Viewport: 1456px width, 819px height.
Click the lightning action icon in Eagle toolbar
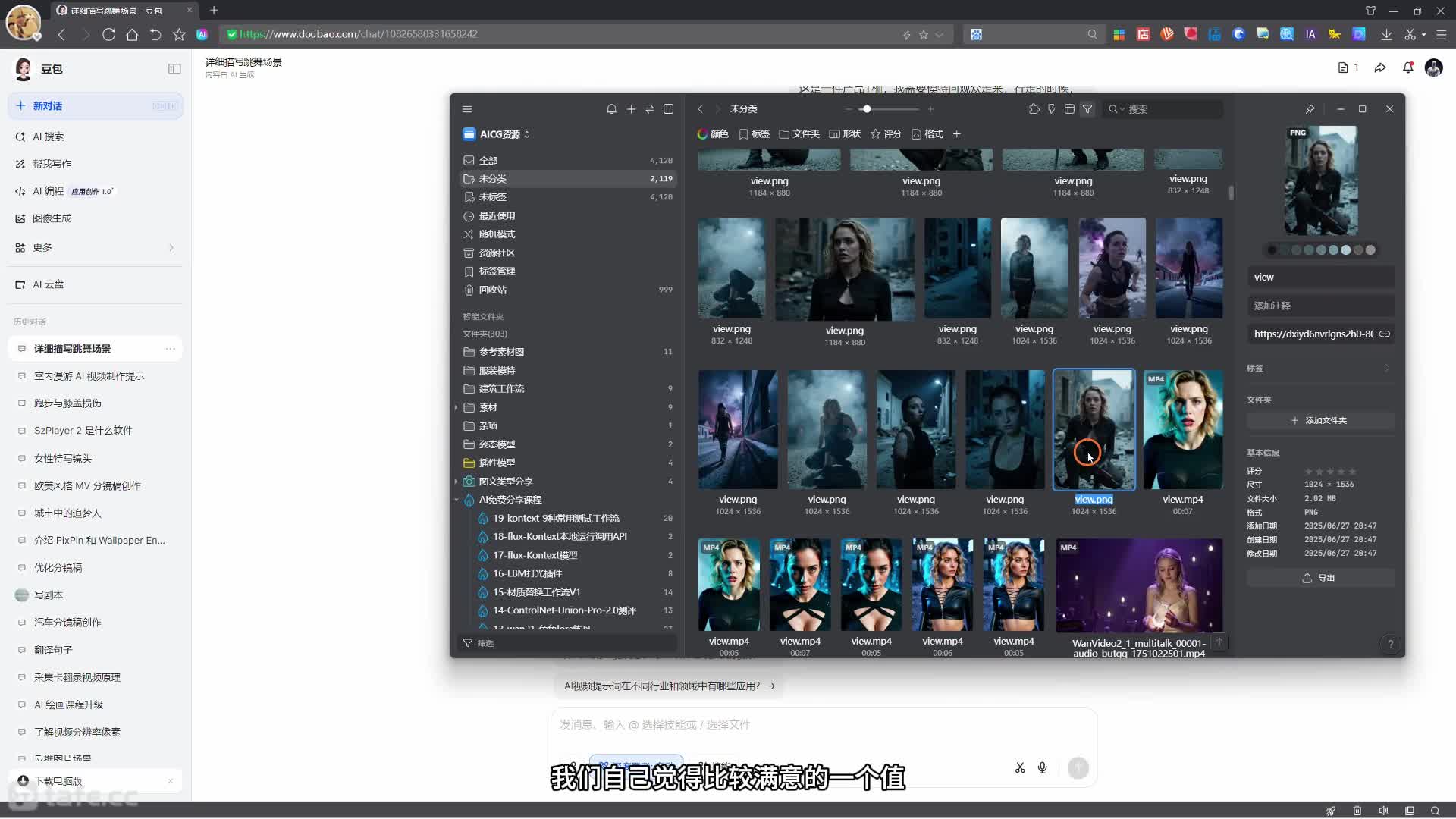pos(1052,109)
